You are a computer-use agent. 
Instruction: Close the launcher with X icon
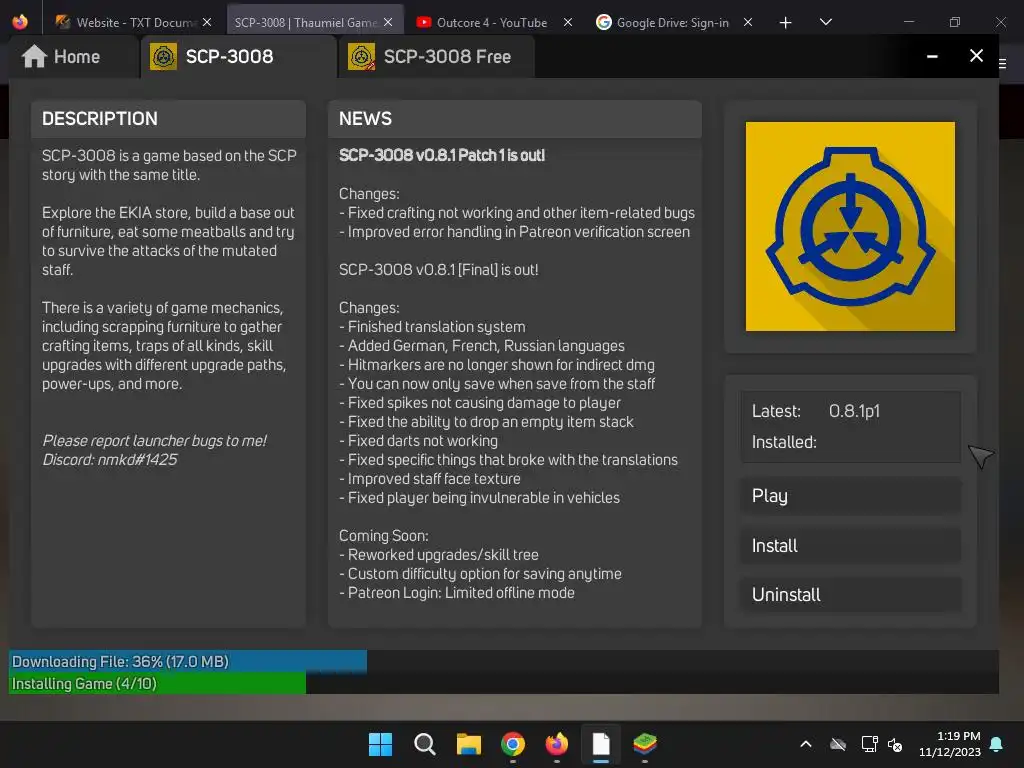click(x=976, y=56)
